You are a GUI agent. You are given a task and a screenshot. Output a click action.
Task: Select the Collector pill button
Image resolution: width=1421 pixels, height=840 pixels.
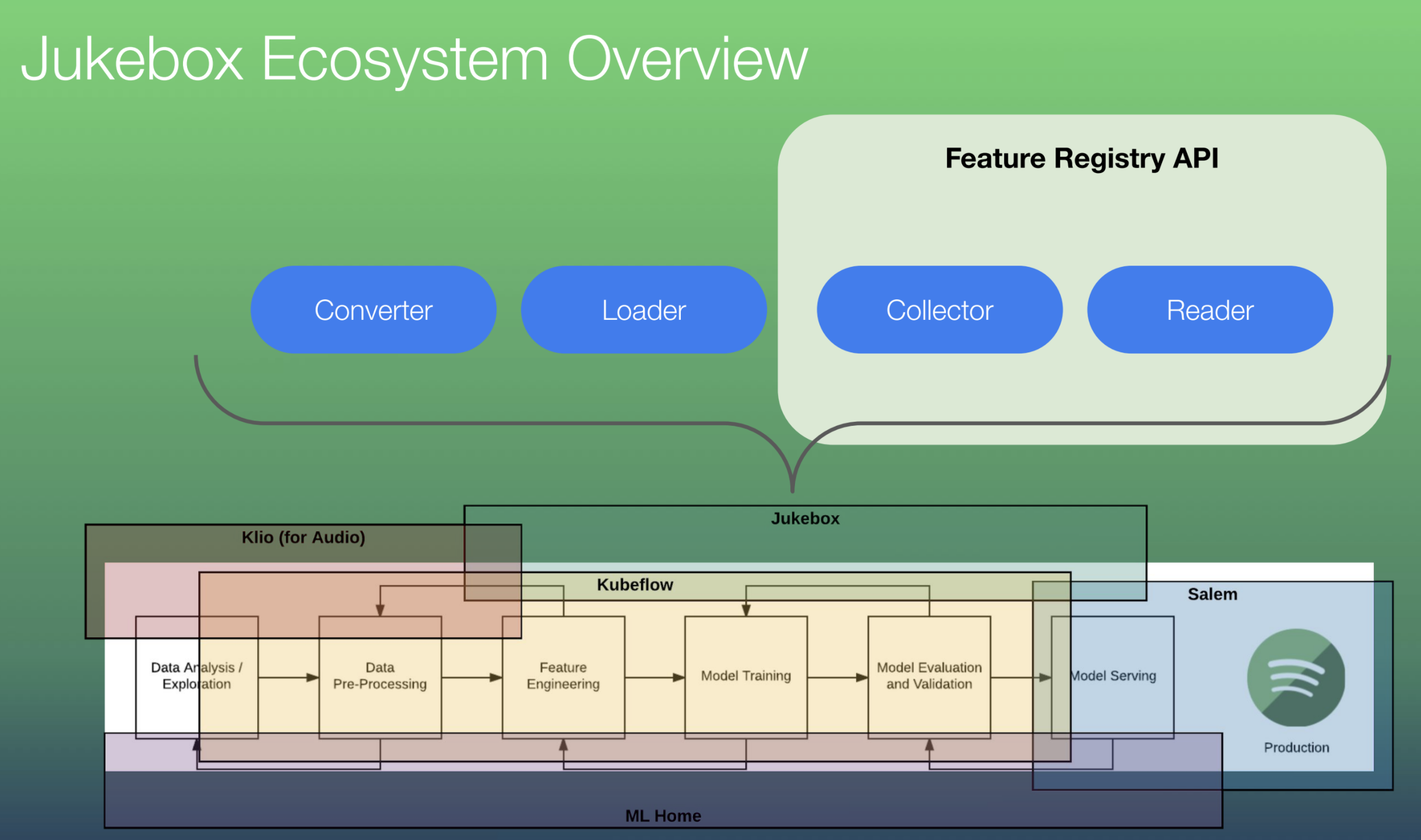coord(940,310)
